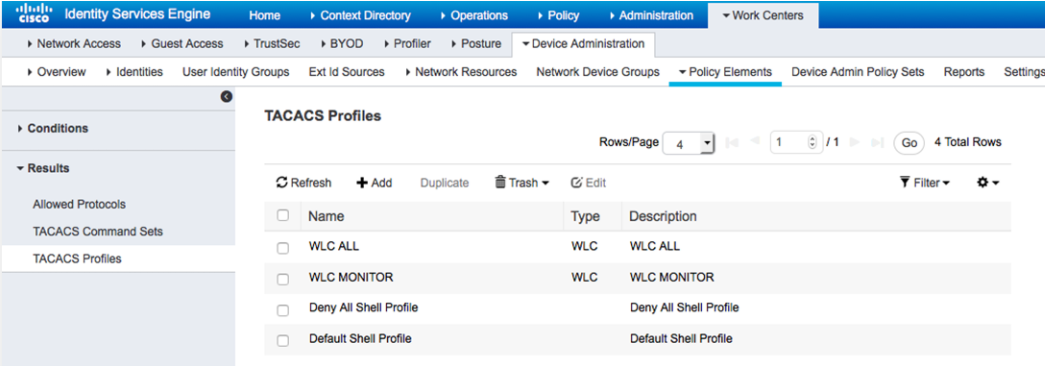Open the Reports tab
The height and width of the screenshot is (366, 1045).
[964, 71]
